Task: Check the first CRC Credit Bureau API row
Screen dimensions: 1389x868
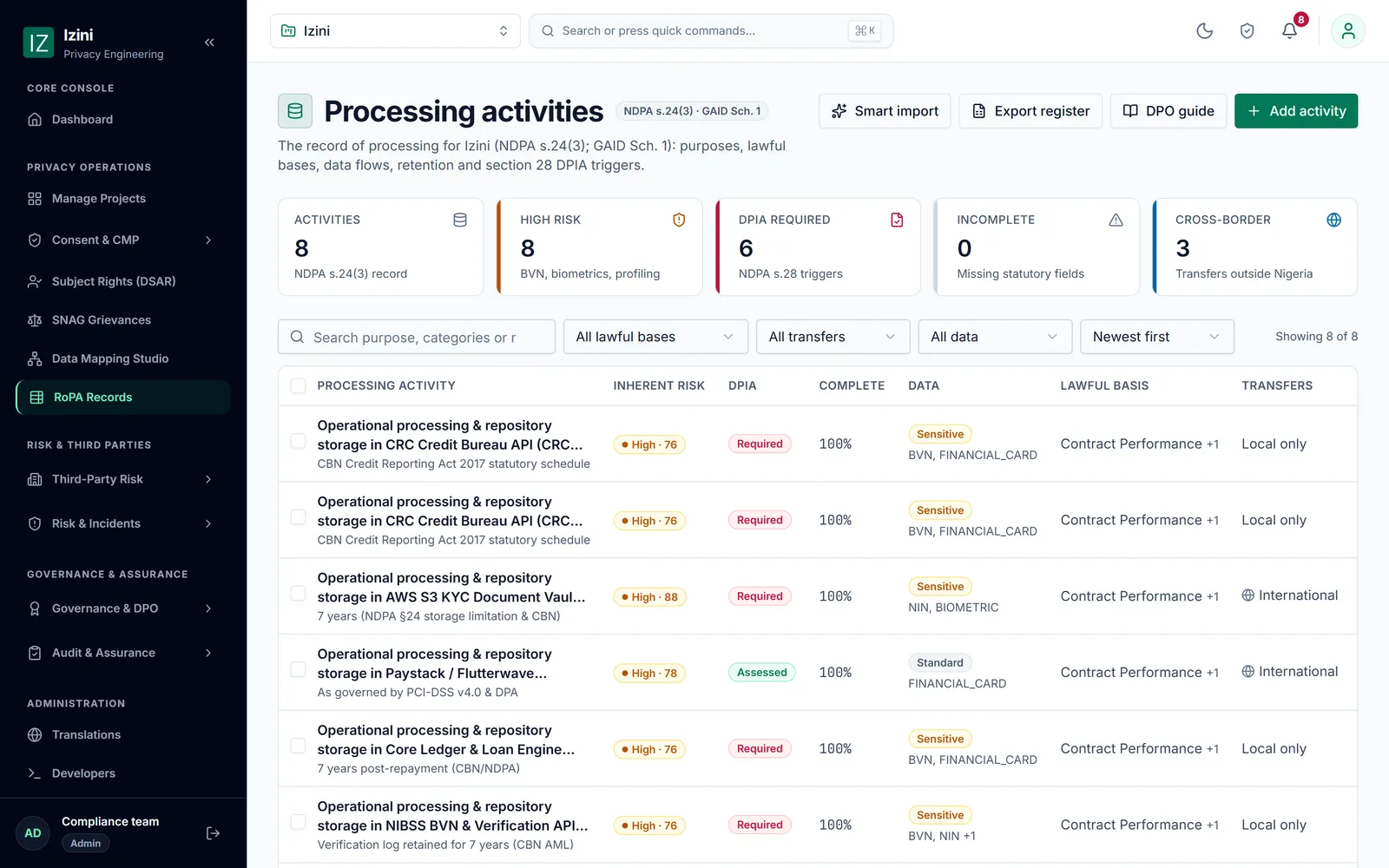Action: [298, 441]
